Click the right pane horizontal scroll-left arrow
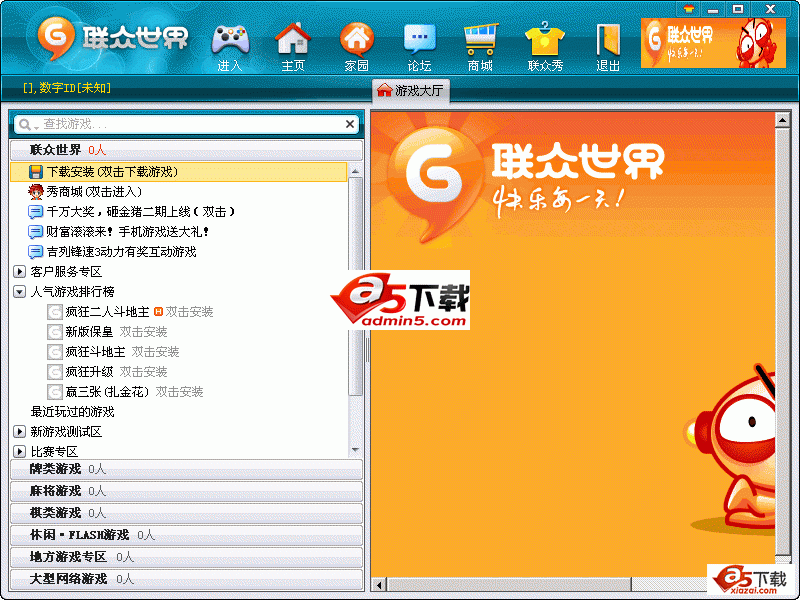The height and width of the screenshot is (600, 800). coord(379,585)
